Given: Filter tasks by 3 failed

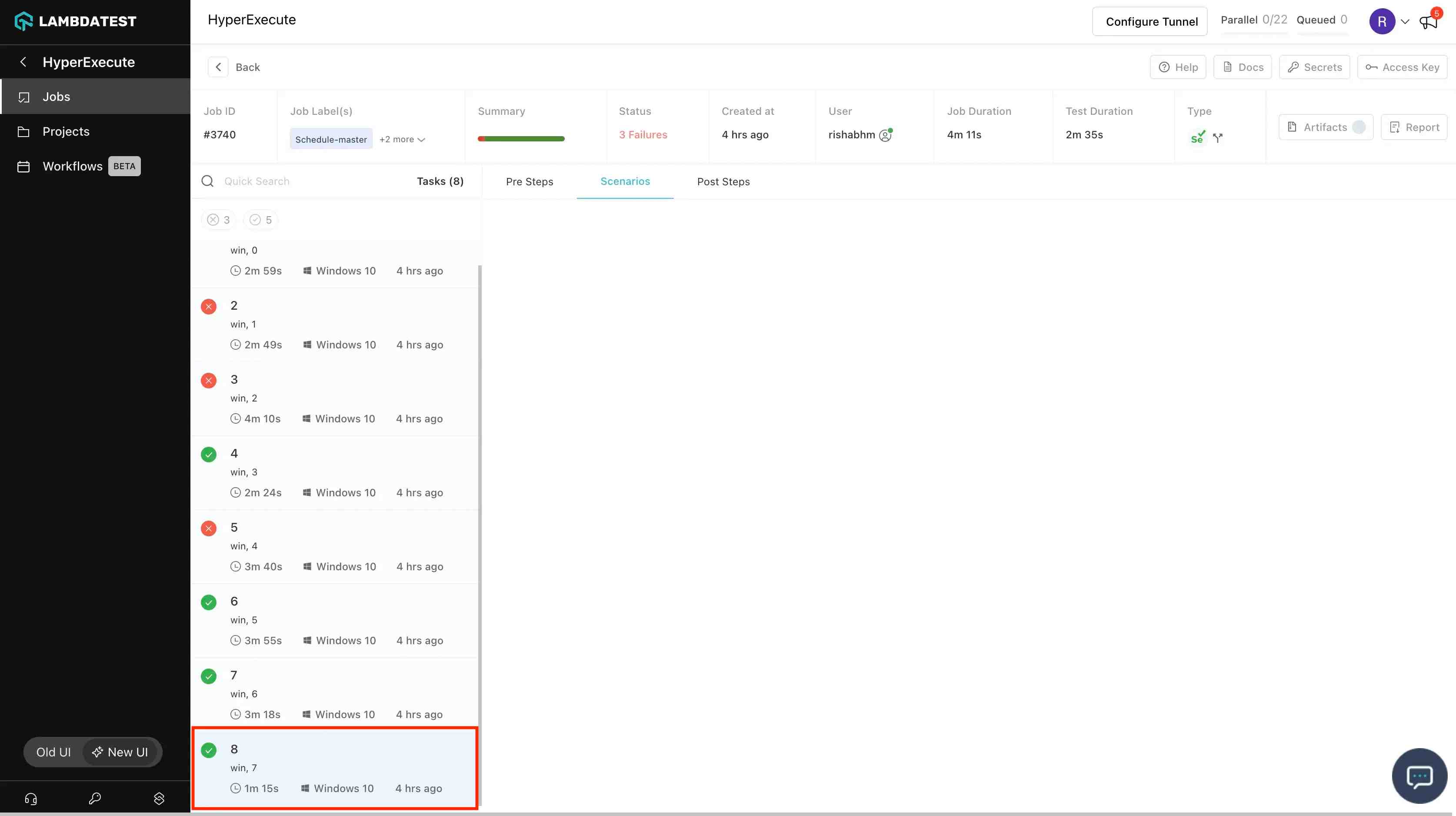Looking at the screenshot, I should tap(218, 220).
